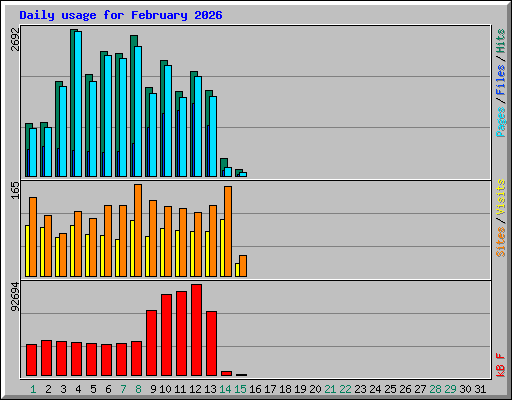Click day label 18 on the x-axis
Image resolution: width=512 pixels, height=400 pixels.
point(285,389)
